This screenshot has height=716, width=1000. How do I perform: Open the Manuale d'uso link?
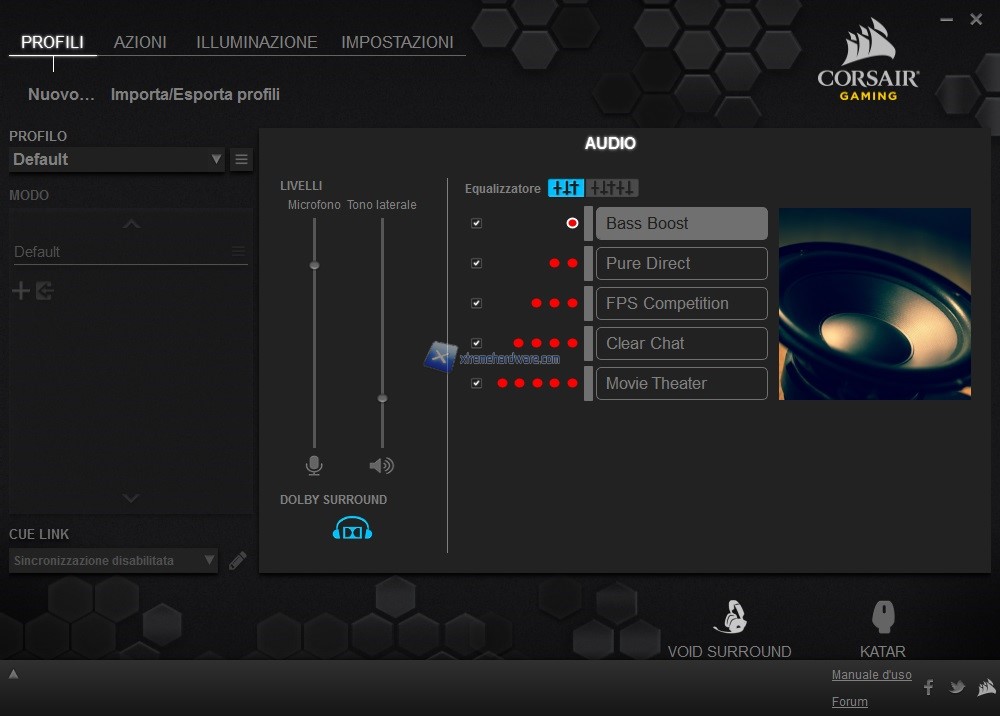coord(871,675)
